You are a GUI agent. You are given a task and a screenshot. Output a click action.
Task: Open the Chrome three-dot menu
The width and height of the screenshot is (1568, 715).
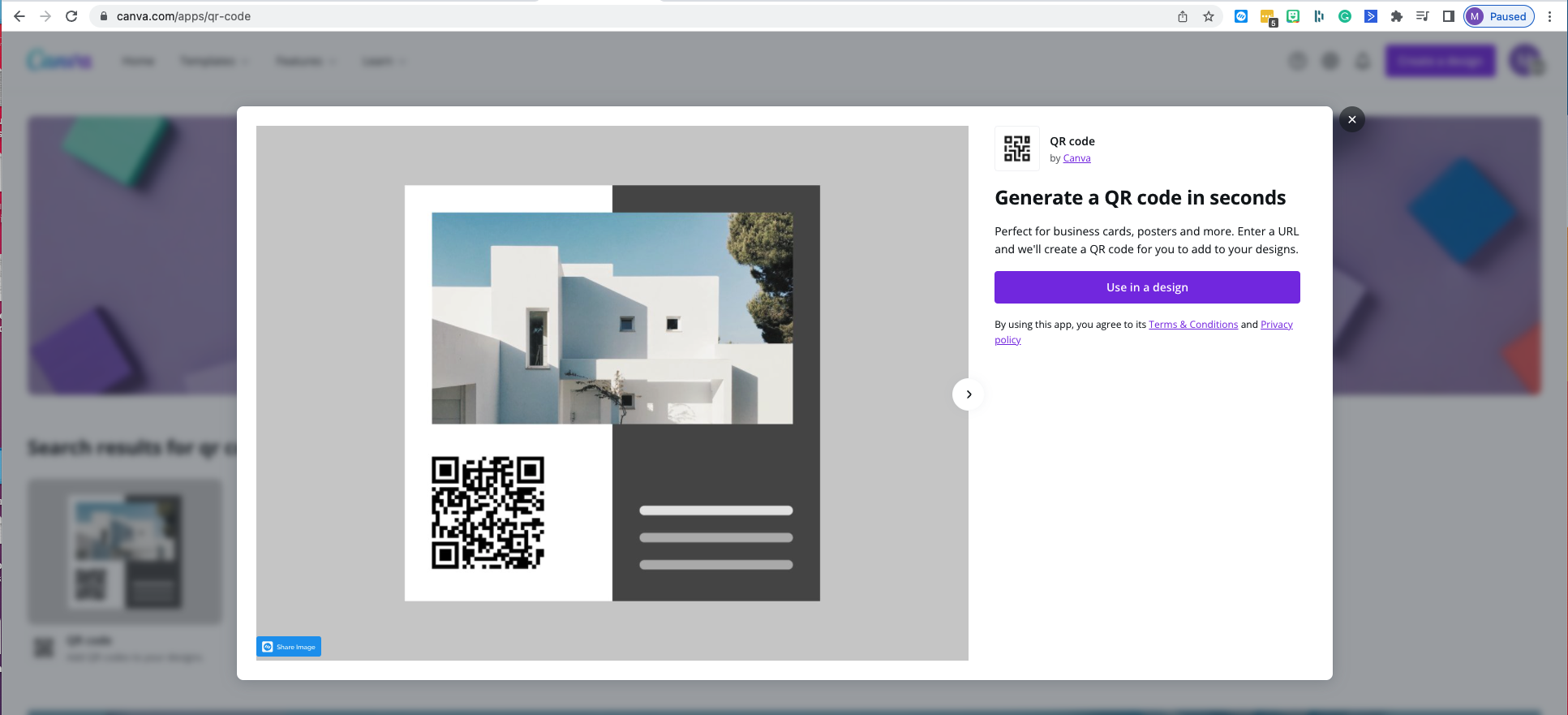point(1549,16)
